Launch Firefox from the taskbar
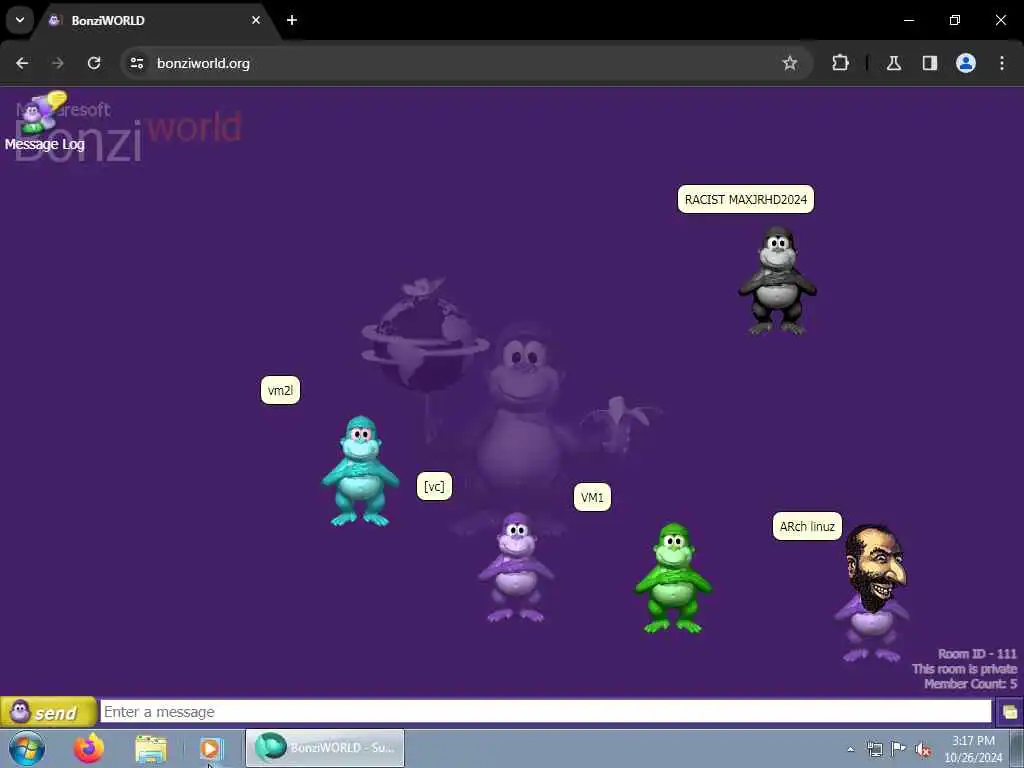The width and height of the screenshot is (1024, 768). point(89,748)
